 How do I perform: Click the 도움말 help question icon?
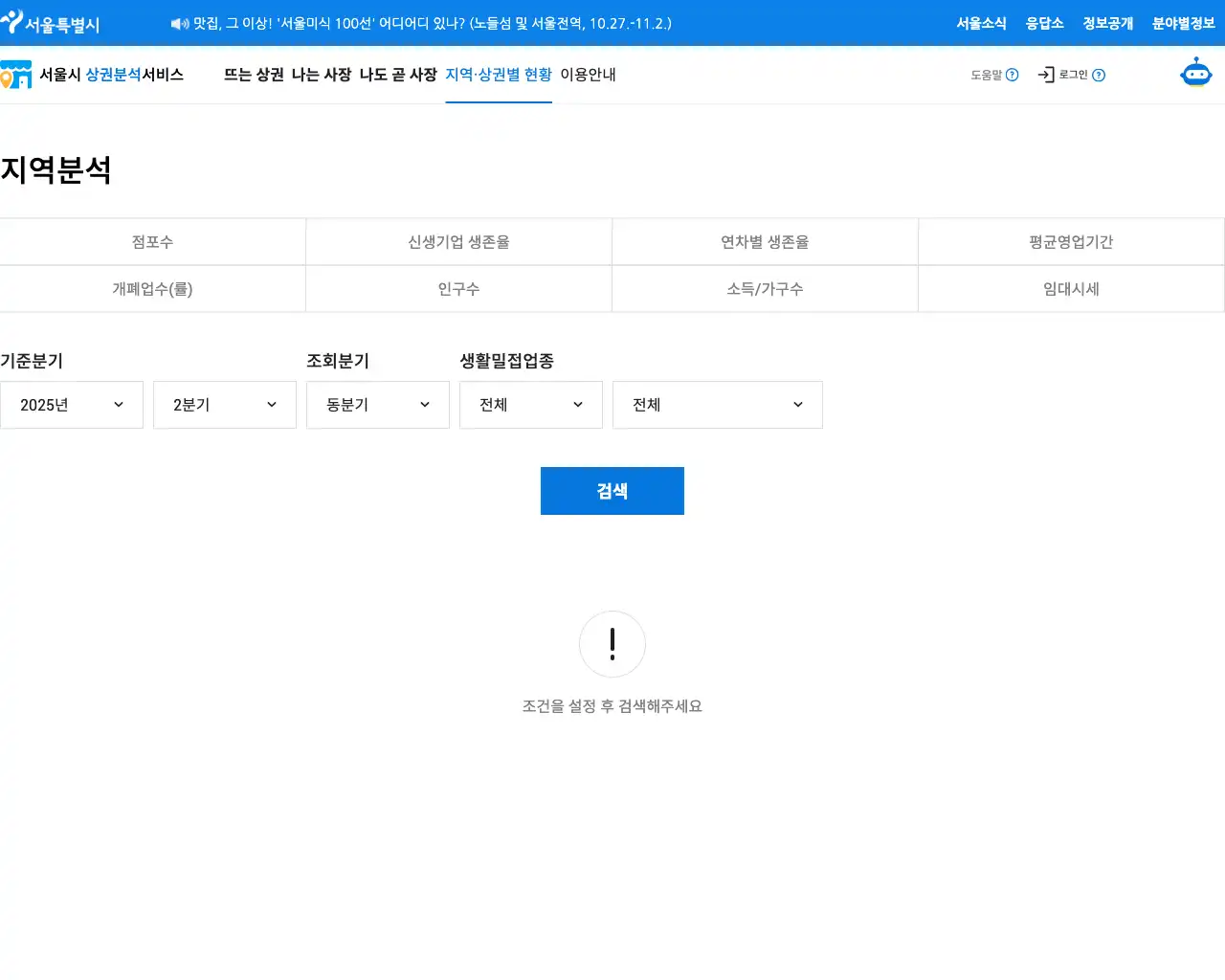click(1012, 75)
